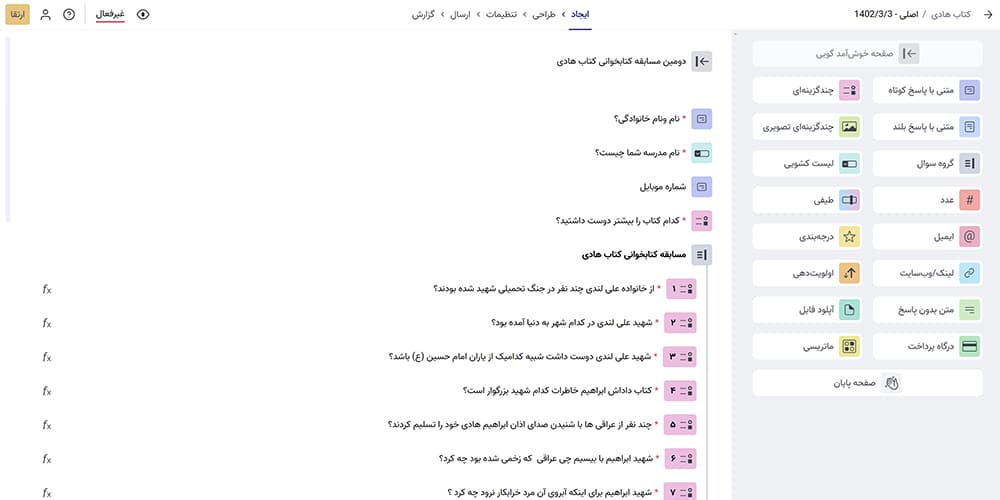Add a dropdown list (لیست کشویی) field
Viewport: 1000px width, 500px height.
[849, 163]
